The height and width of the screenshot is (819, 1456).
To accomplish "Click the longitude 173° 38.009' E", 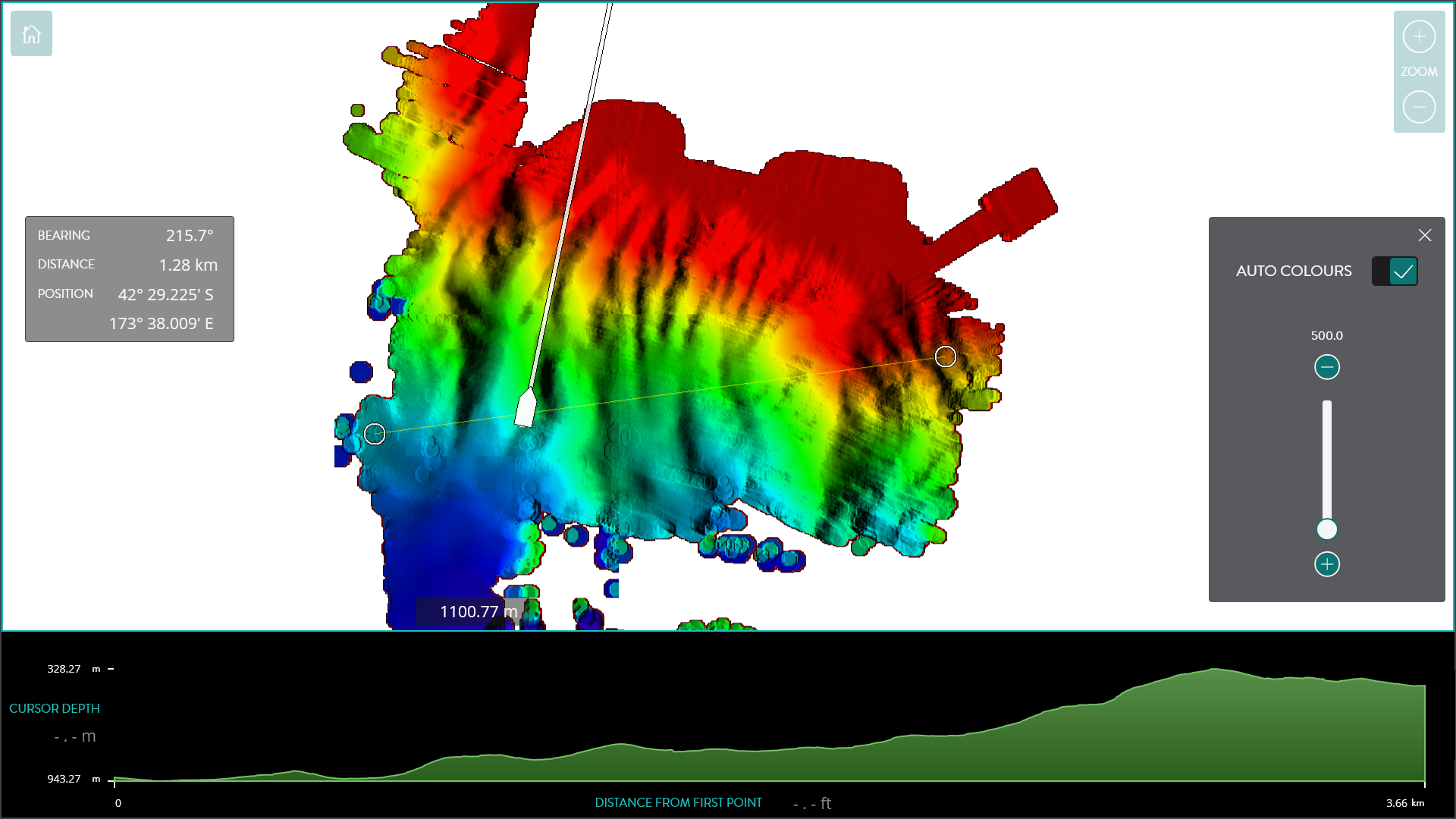I will (161, 324).
